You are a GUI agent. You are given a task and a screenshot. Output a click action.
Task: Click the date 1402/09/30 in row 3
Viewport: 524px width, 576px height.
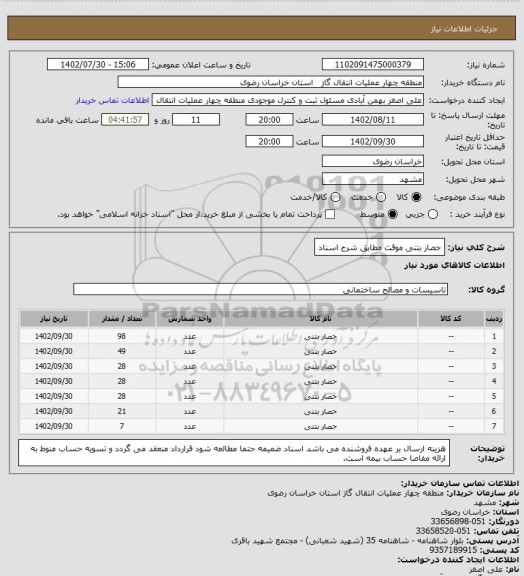[54, 366]
